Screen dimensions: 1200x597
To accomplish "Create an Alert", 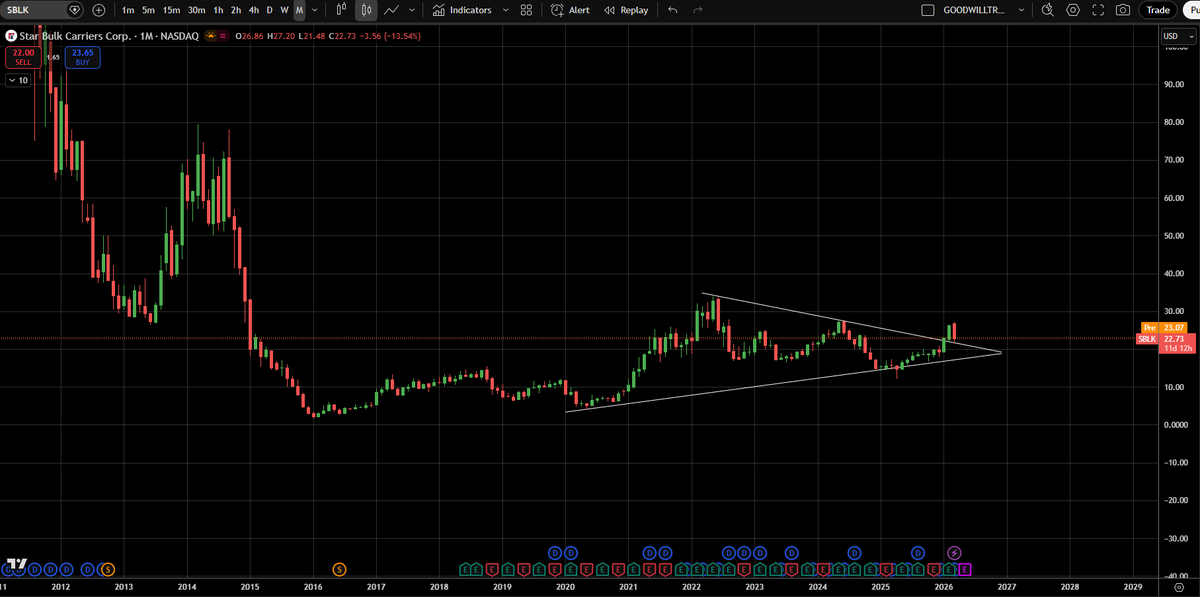I will tap(570, 10).
